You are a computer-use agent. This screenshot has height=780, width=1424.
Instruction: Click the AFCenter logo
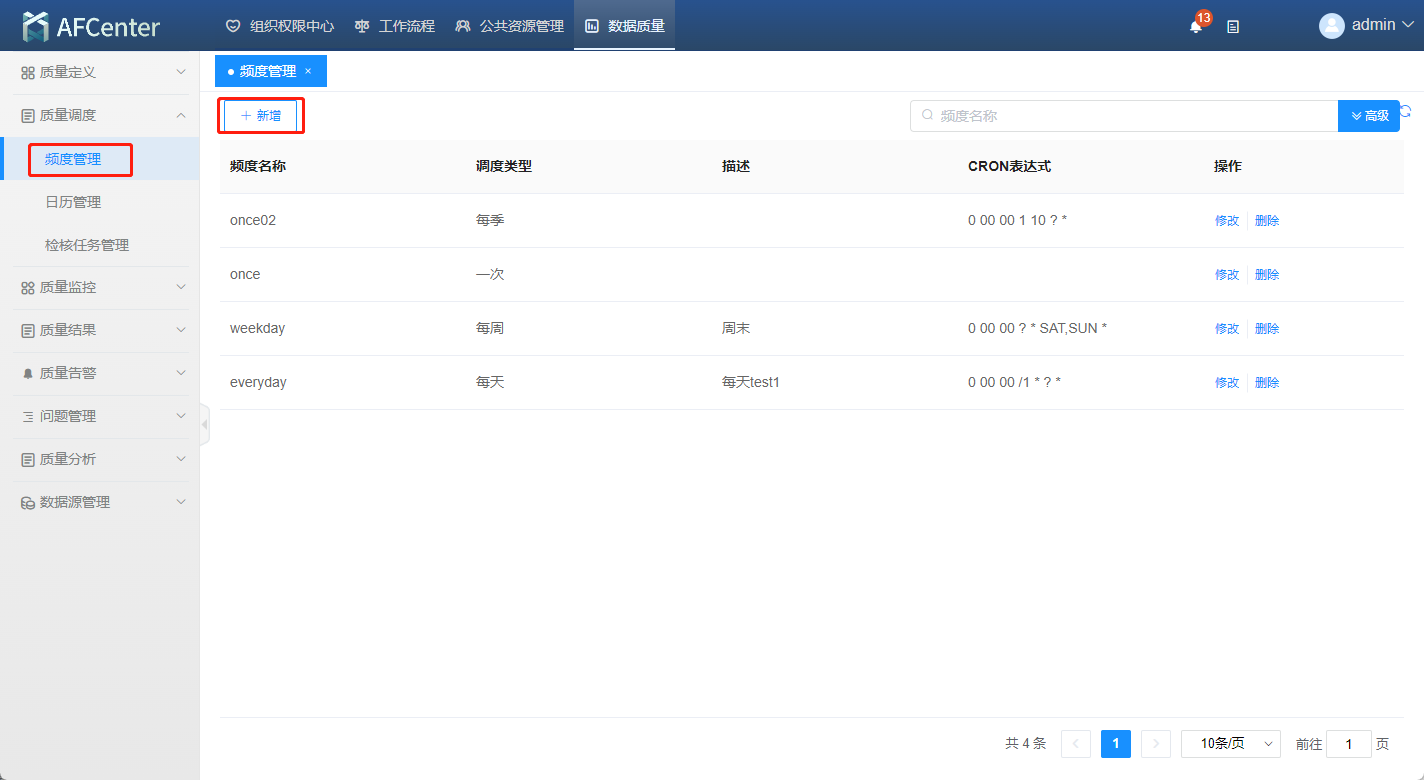click(x=91, y=27)
